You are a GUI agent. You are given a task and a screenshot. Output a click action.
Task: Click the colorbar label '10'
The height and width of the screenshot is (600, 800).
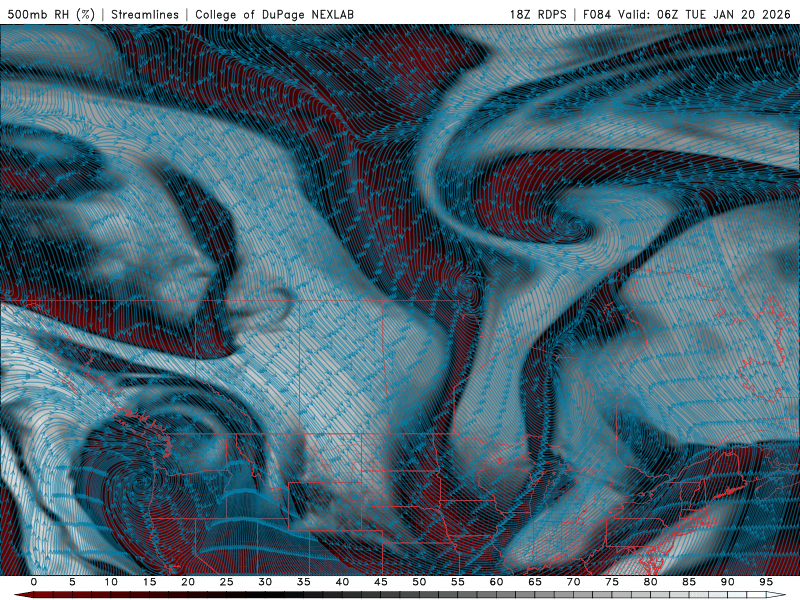pos(111,582)
